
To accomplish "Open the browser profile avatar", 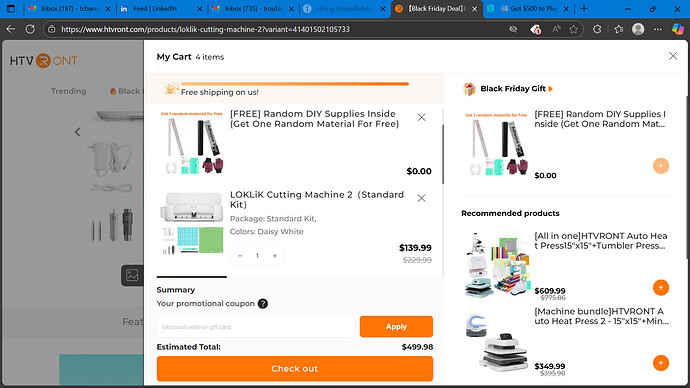I will (638, 29).
